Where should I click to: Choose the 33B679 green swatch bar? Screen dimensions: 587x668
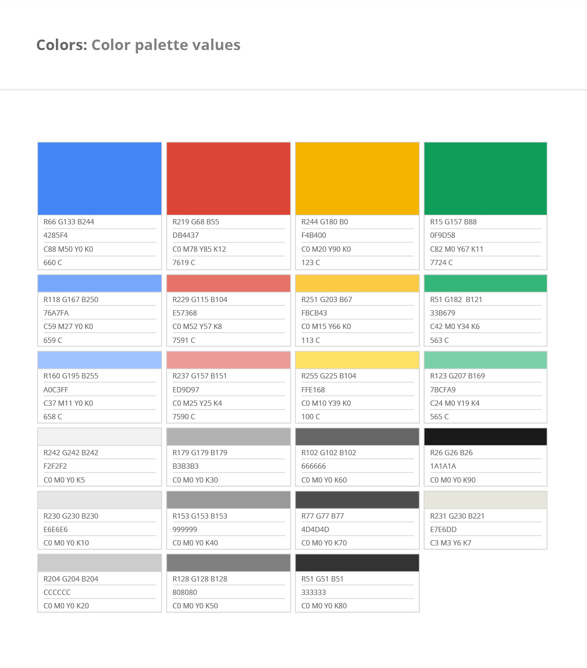pyautogui.click(x=486, y=283)
